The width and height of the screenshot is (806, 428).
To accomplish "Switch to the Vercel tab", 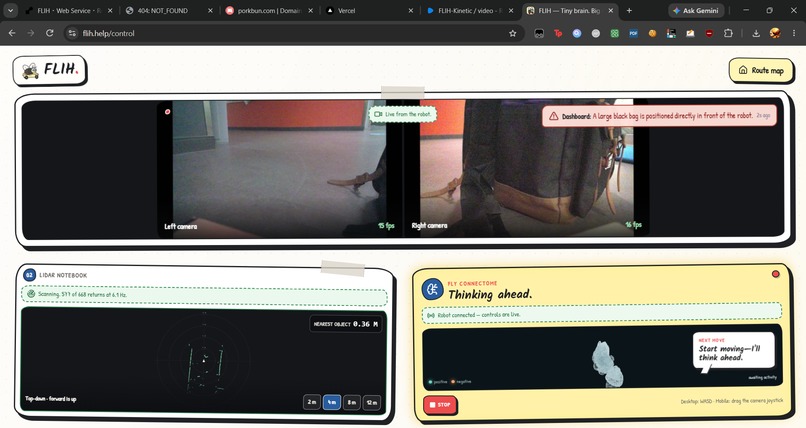I will pos(368,10).
